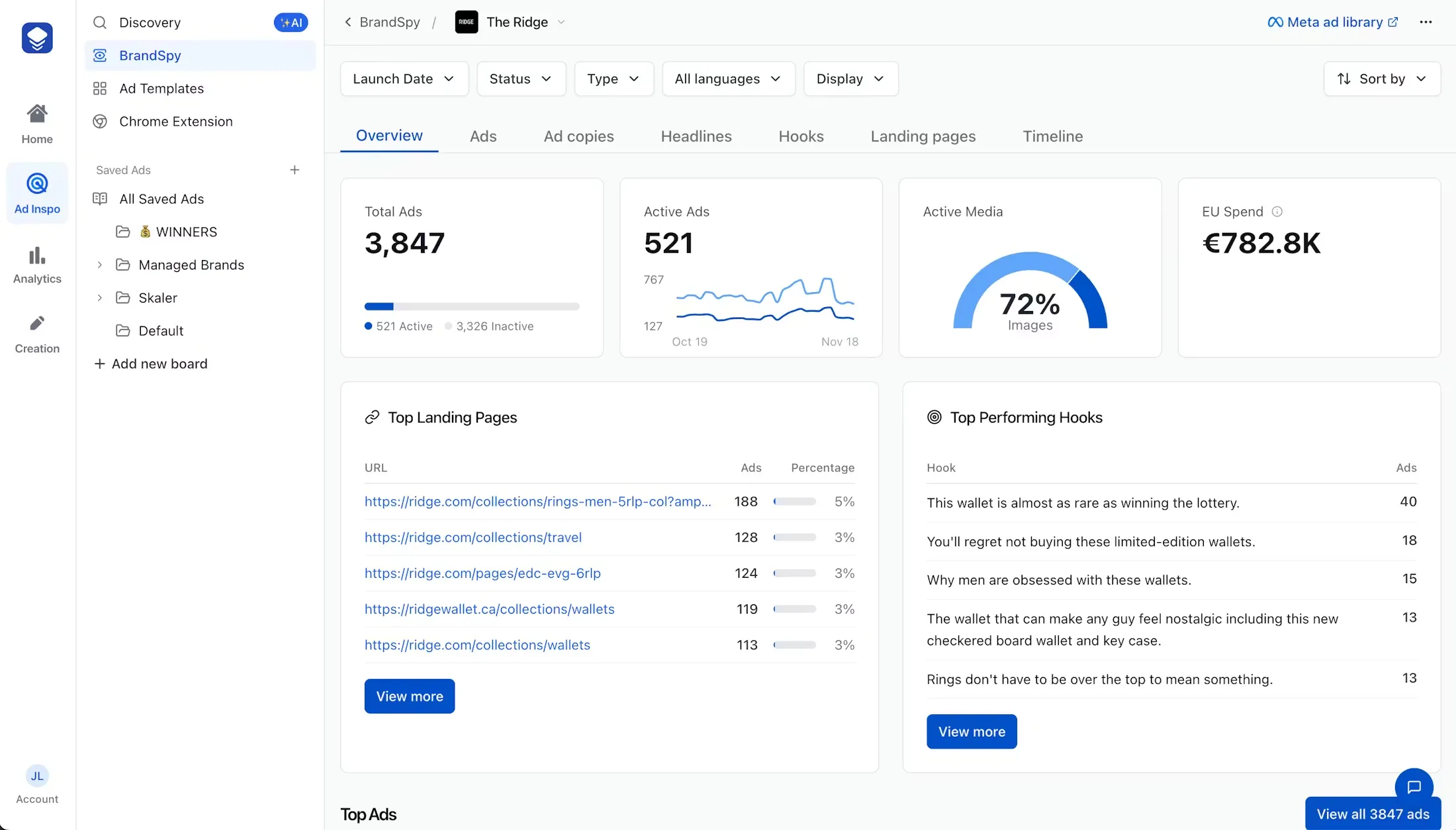Screen dimensions: 1456x830
Task: Expand the Skaler folder
Action: pyautogui.click(x=100, y=298)
